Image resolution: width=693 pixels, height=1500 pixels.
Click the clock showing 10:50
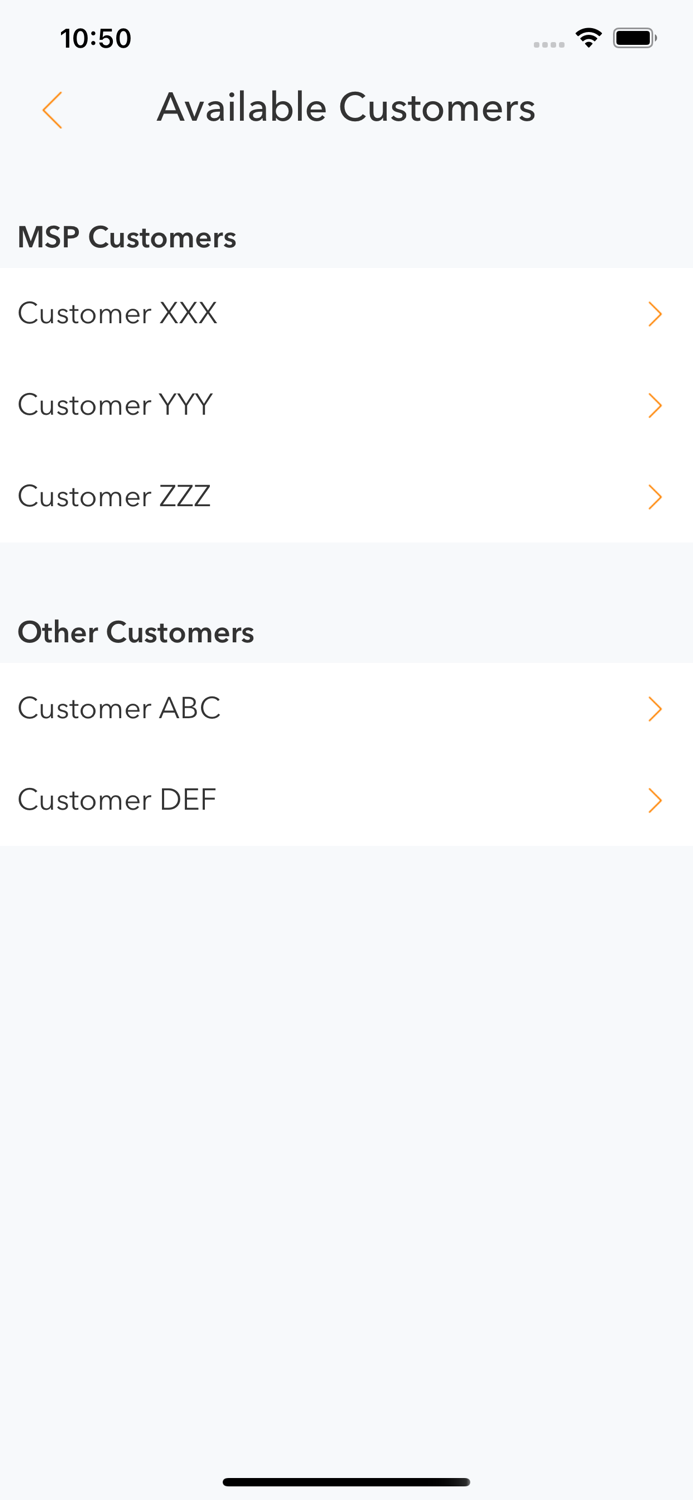point(96,37)
